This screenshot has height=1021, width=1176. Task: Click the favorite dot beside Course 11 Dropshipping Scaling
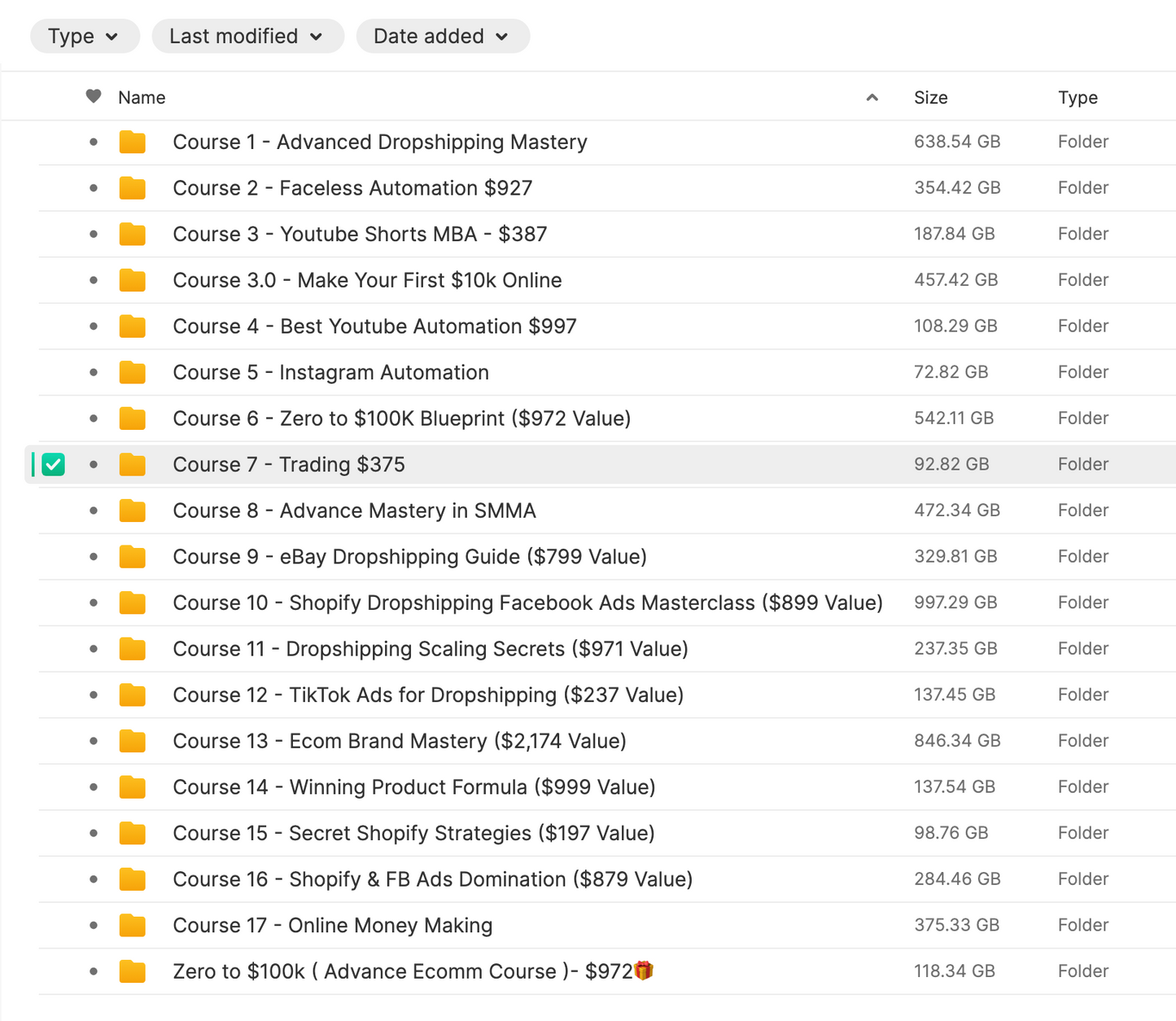coord(94,649)
